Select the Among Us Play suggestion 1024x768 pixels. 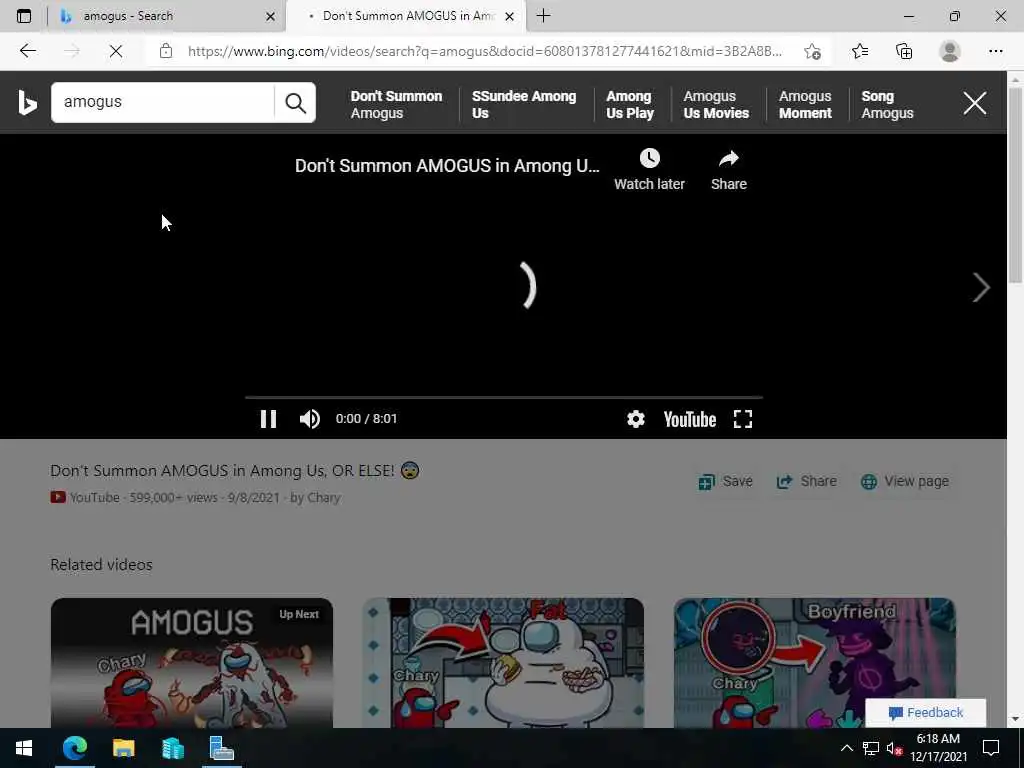630,104
